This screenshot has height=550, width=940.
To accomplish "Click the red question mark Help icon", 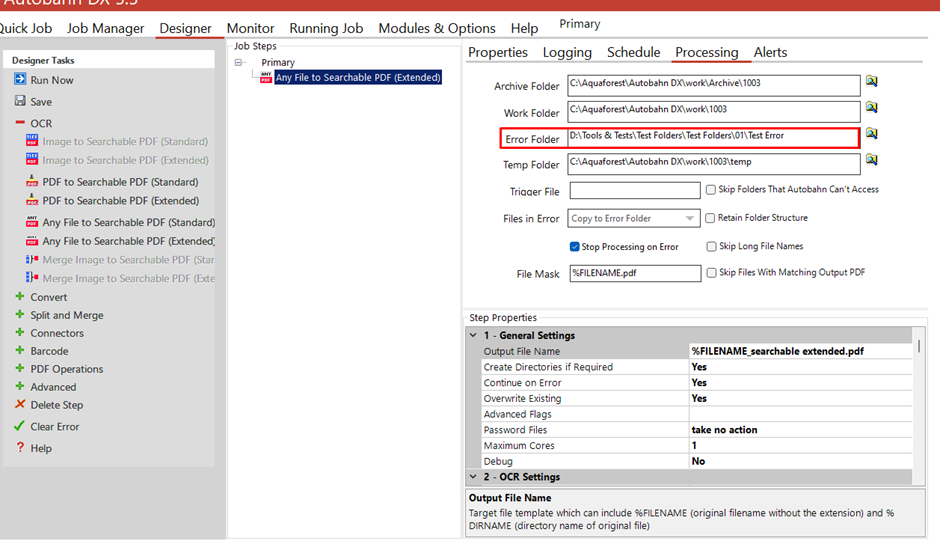I will (20, 447).
